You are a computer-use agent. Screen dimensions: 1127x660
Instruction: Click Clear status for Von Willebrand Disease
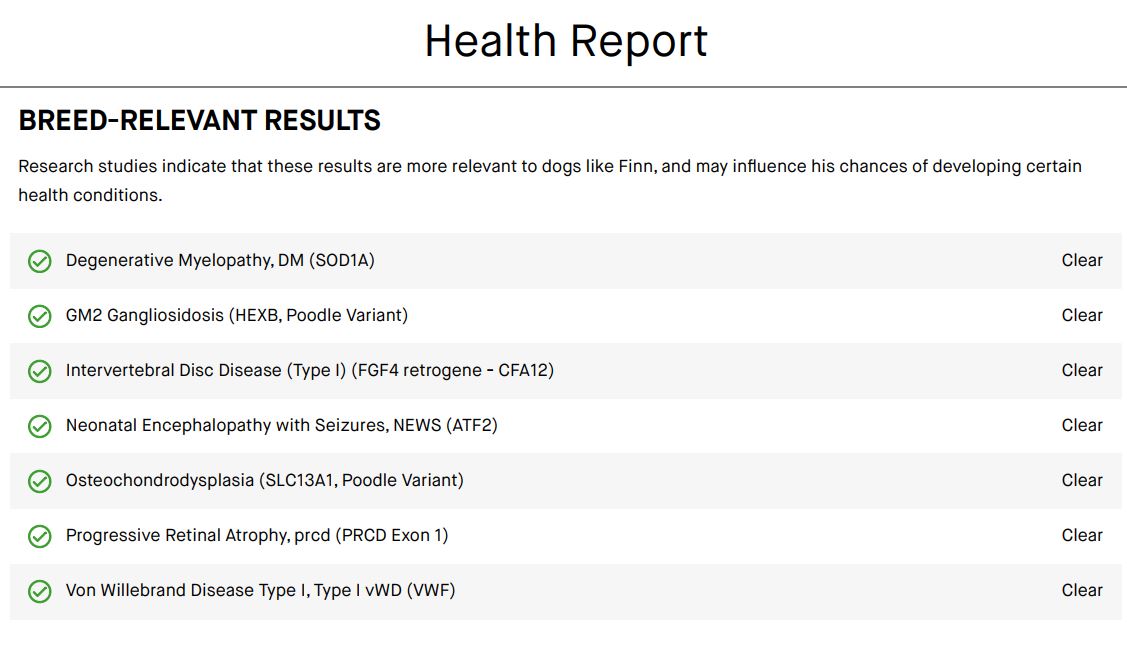click(x=1082, y=590)
